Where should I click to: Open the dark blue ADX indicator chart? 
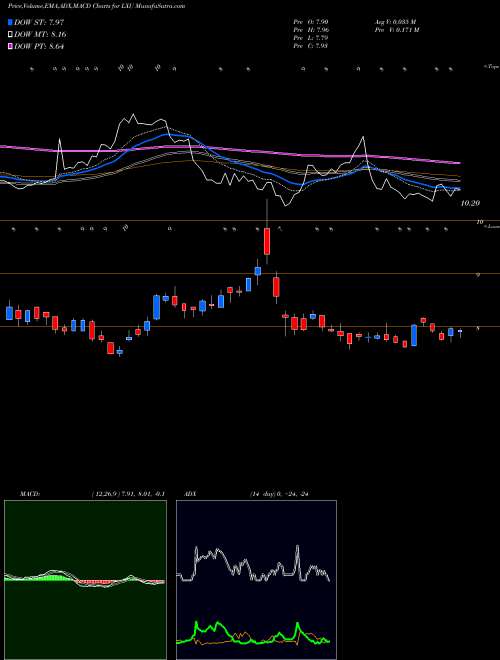(x=256, y=580)
